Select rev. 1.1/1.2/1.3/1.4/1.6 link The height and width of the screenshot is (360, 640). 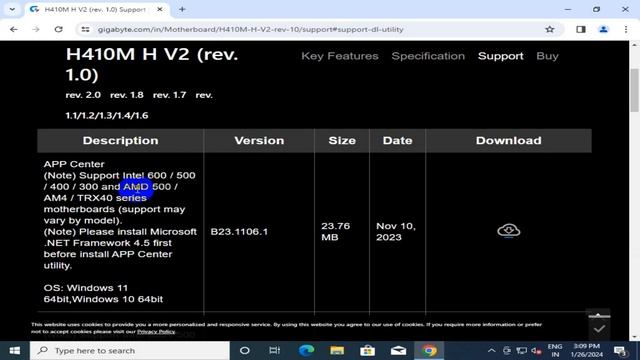tap(107, 116)
